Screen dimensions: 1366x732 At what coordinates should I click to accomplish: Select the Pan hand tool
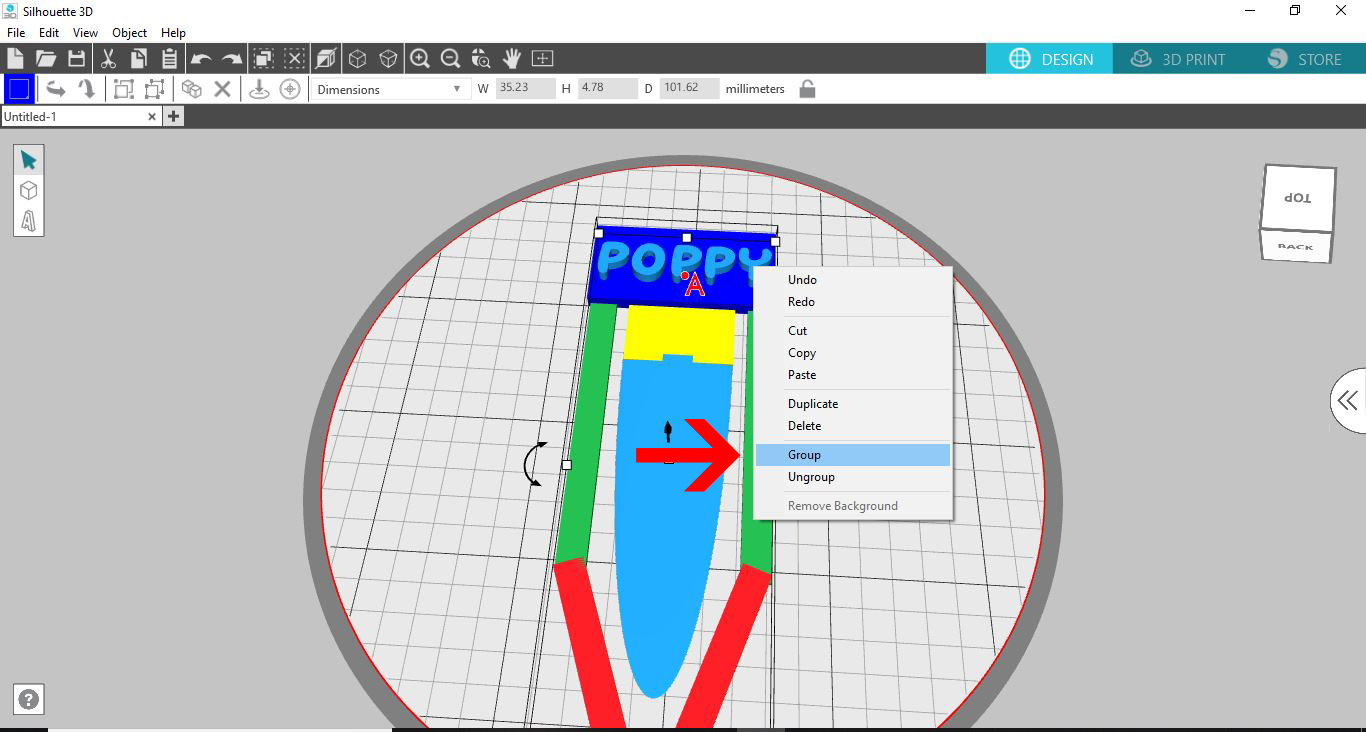[x=512, y=58]
